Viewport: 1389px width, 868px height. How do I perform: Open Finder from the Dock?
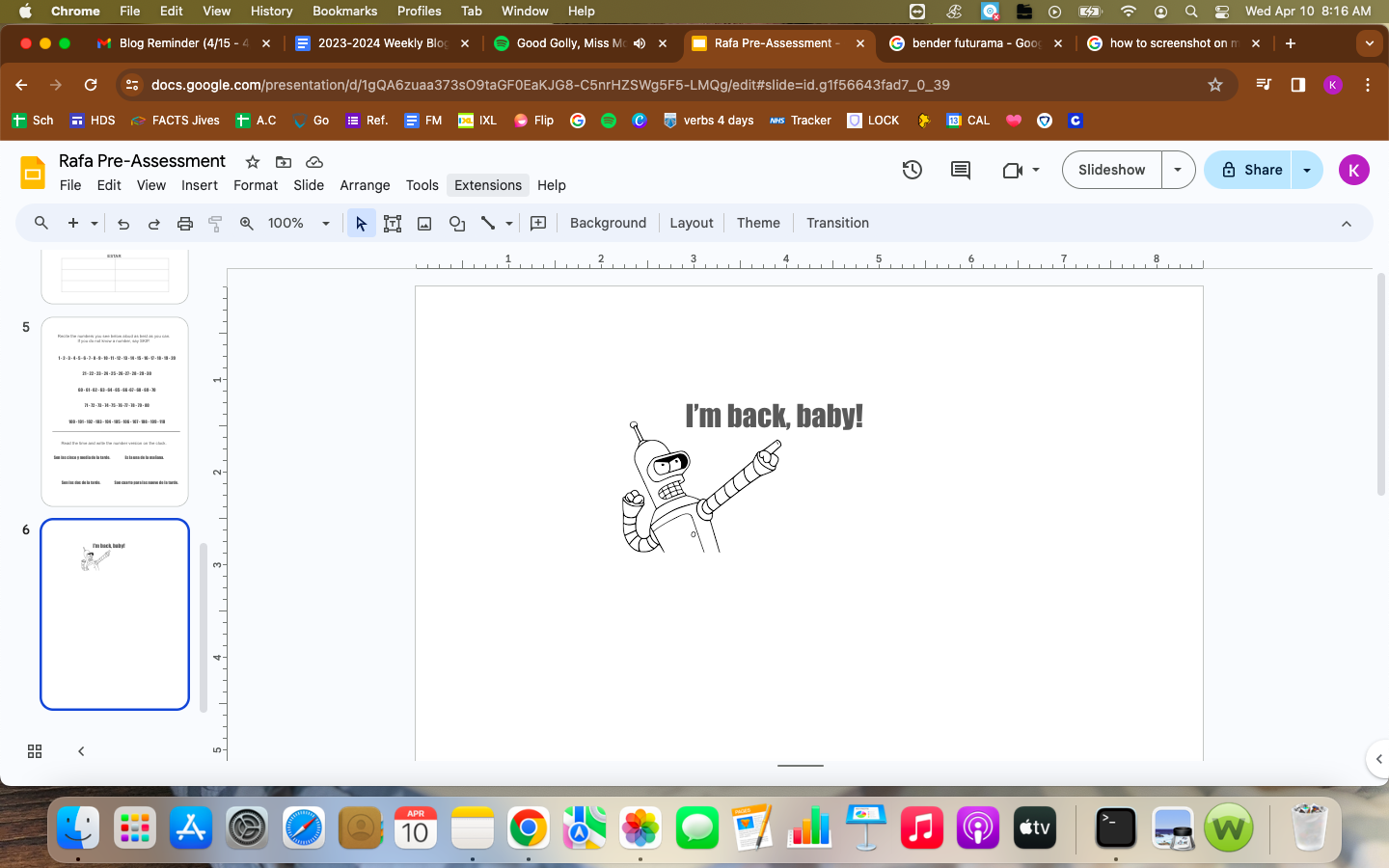(78, 827)
